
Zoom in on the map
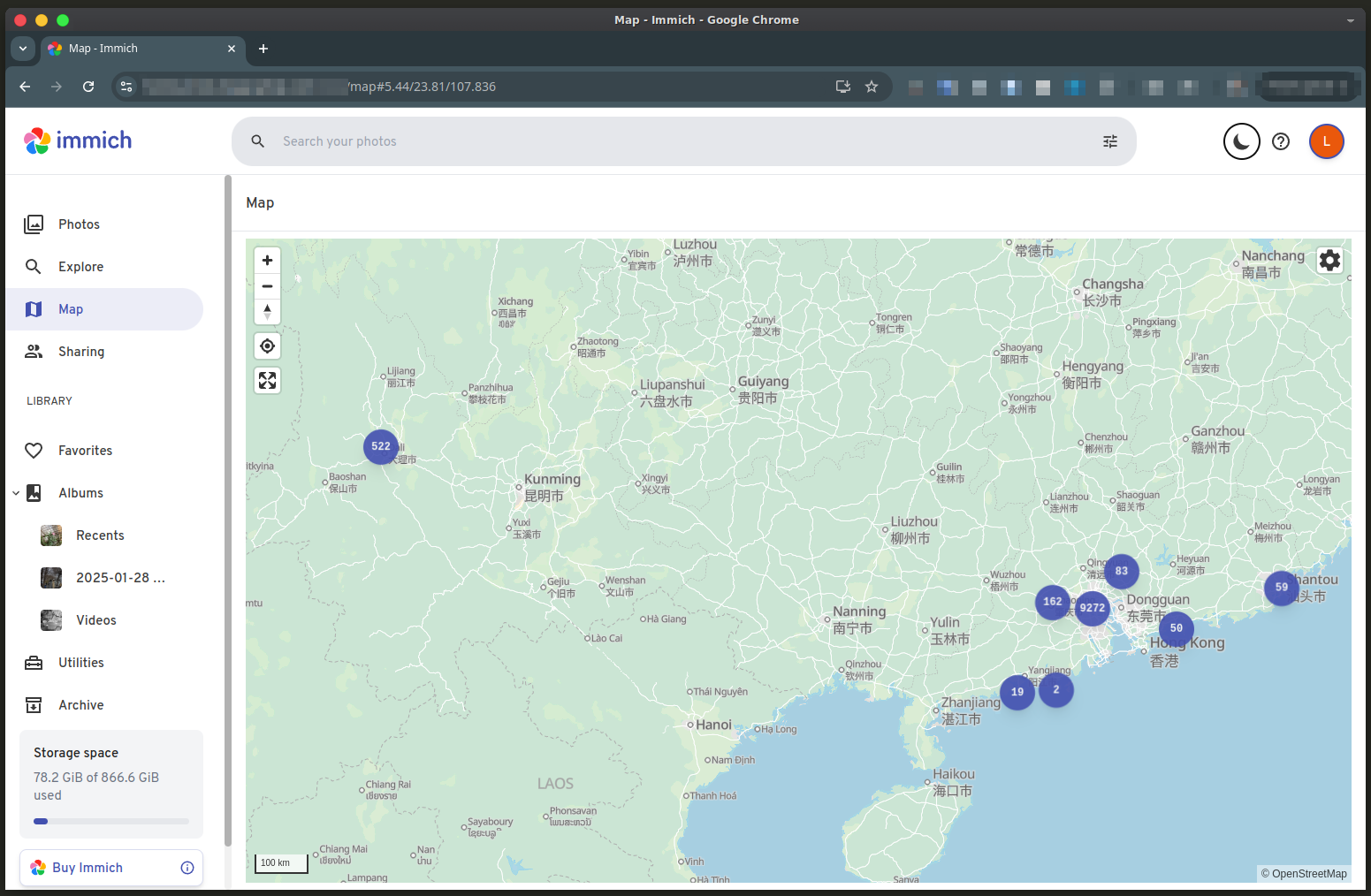[267, 261]
